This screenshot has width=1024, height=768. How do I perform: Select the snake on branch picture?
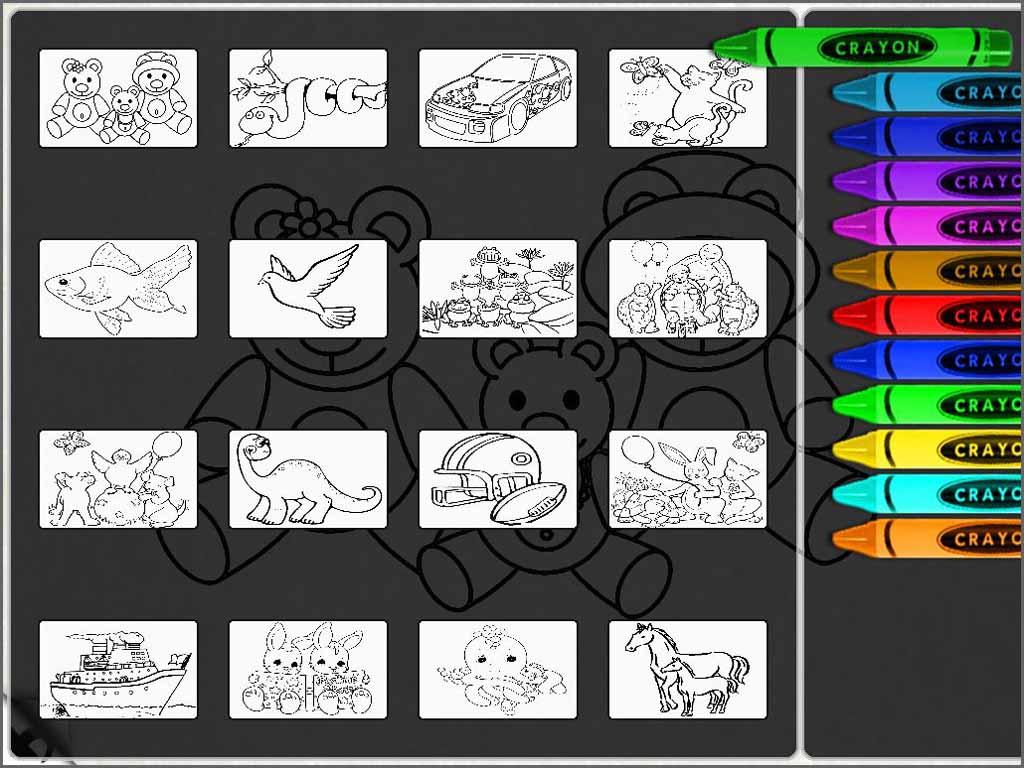(308, 98)
